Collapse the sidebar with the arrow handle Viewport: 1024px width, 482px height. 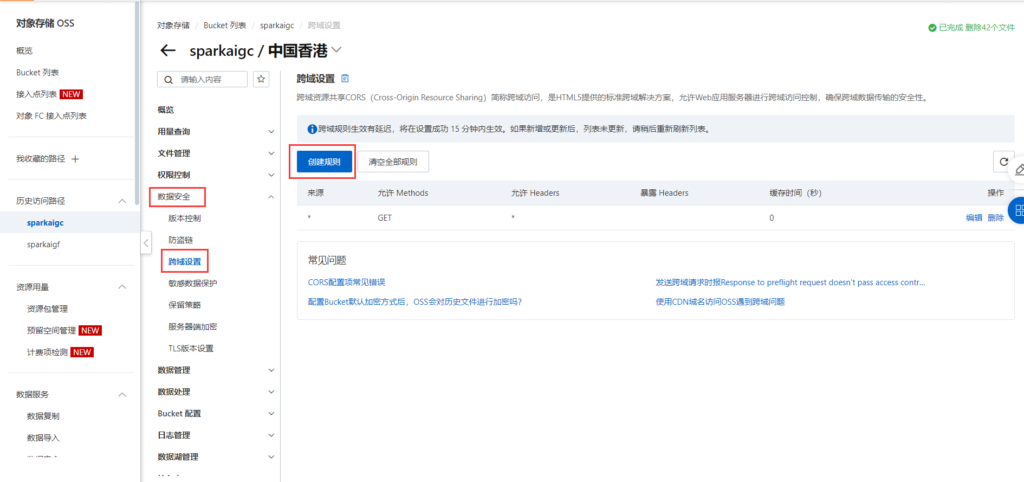146,243
